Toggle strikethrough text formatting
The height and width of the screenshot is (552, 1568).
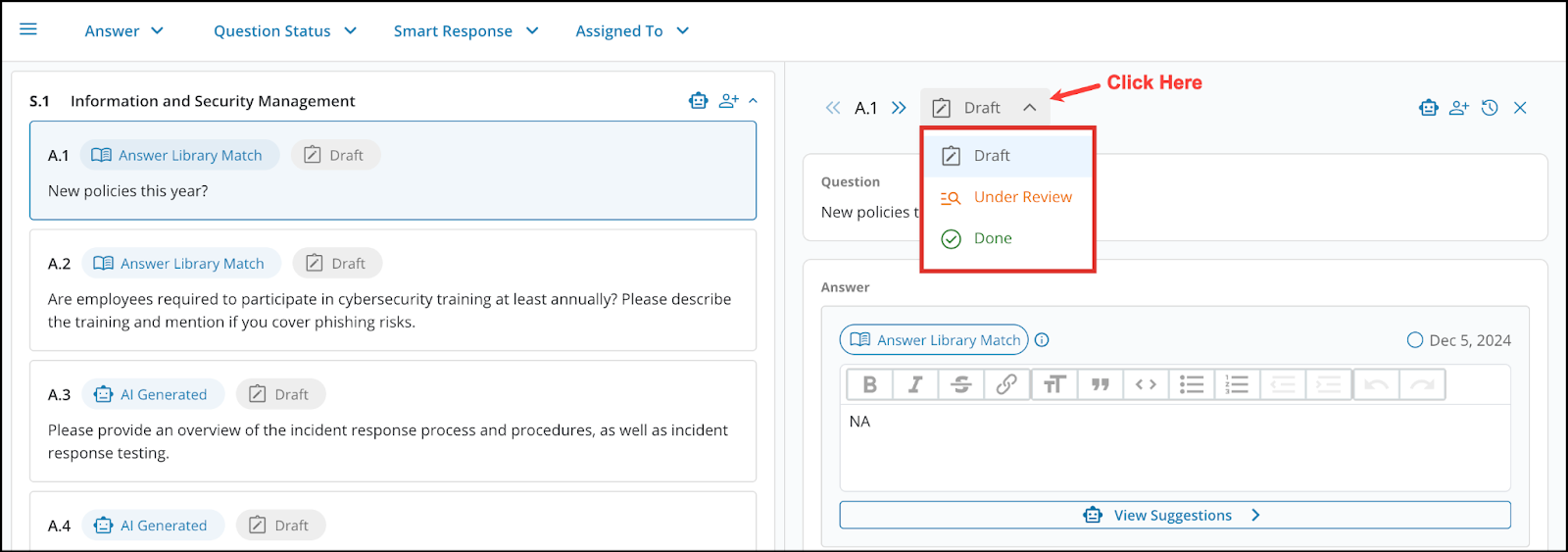pos(961,384)
